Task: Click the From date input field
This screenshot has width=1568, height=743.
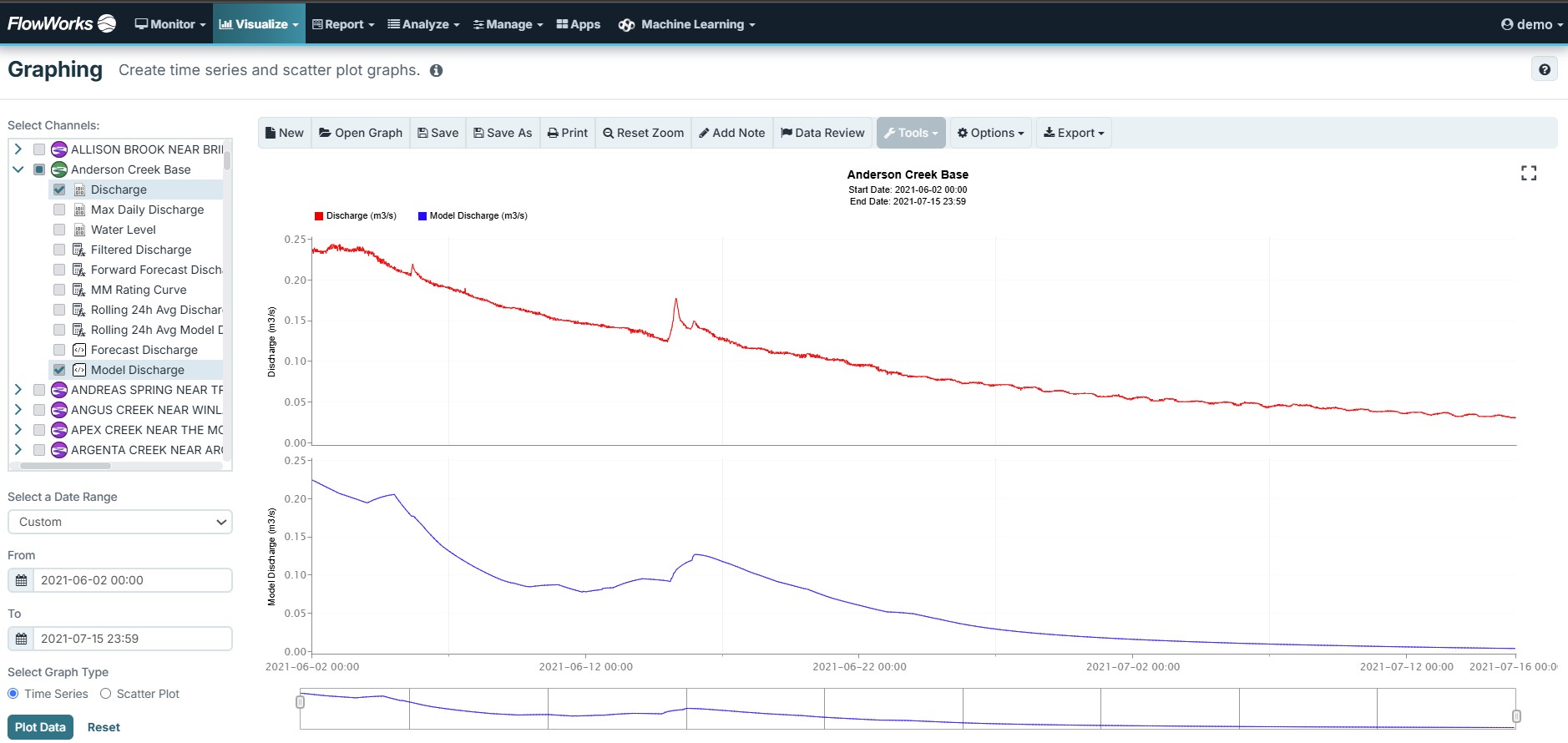Action: coord(132,580)
